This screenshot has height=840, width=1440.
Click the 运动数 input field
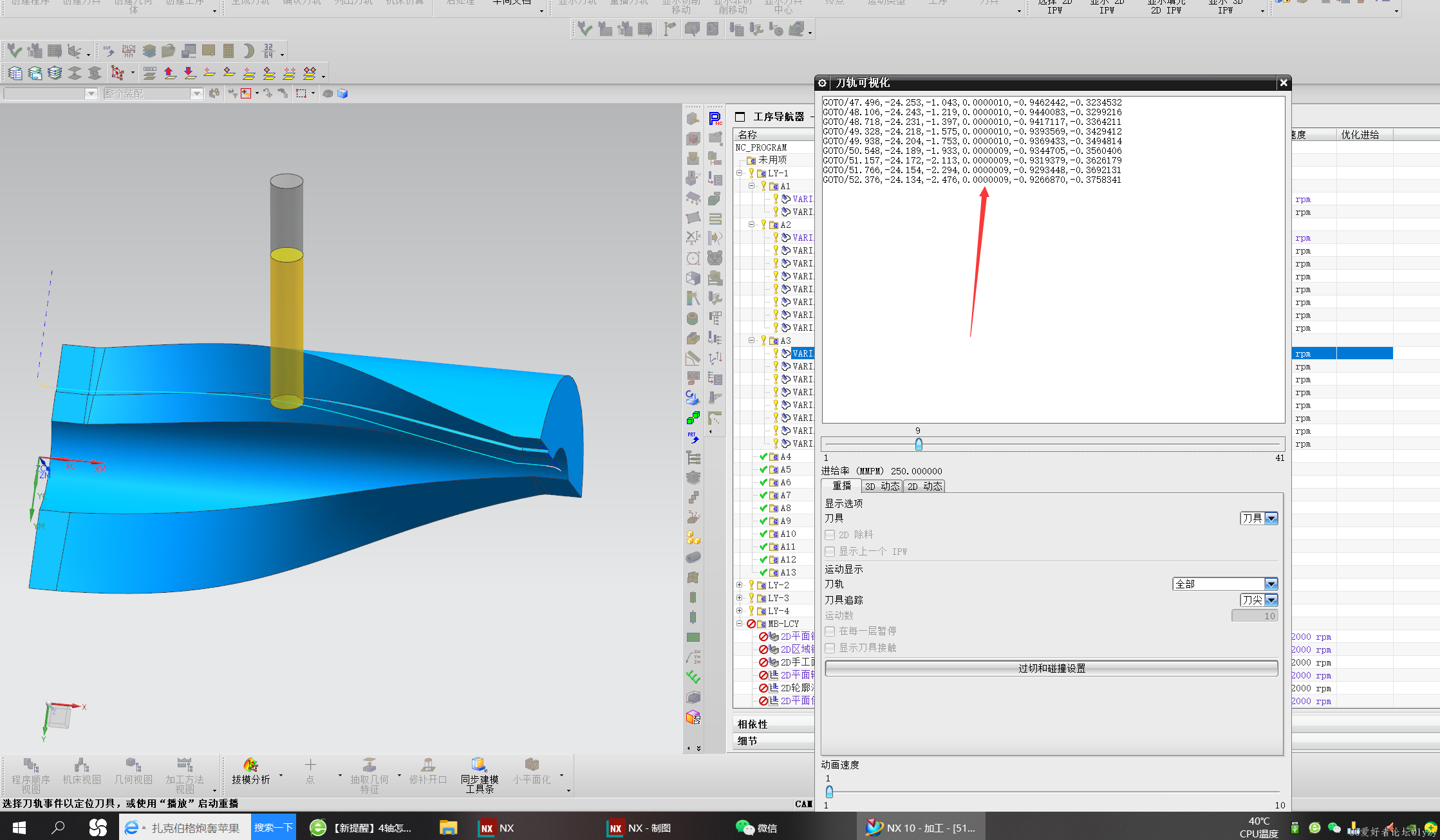[1255, 616]
